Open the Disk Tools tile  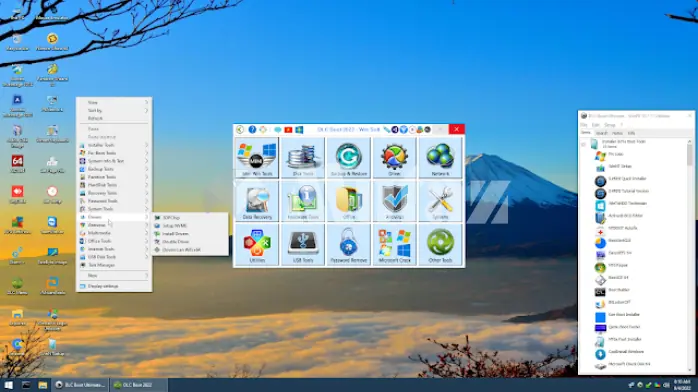(303, 158)
